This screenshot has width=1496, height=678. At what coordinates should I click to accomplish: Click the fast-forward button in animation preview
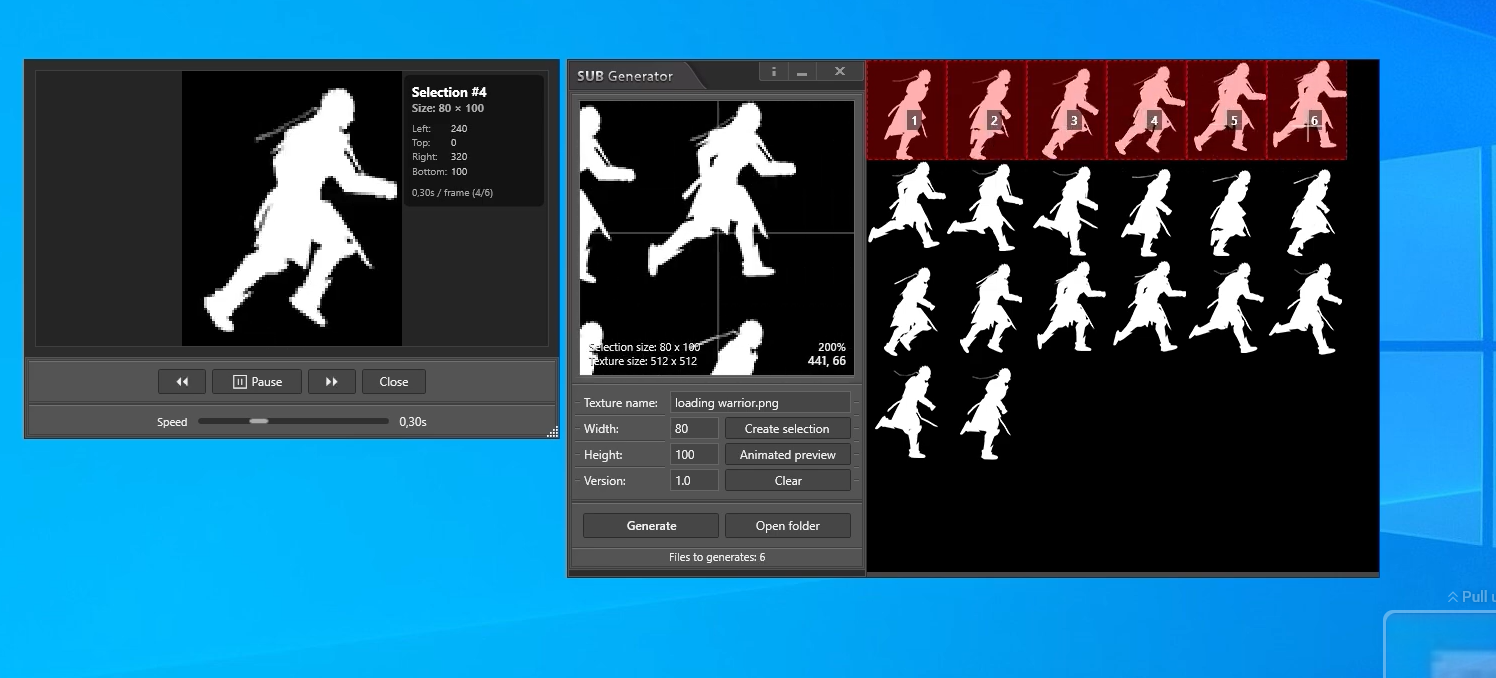[x=331, y=382]
